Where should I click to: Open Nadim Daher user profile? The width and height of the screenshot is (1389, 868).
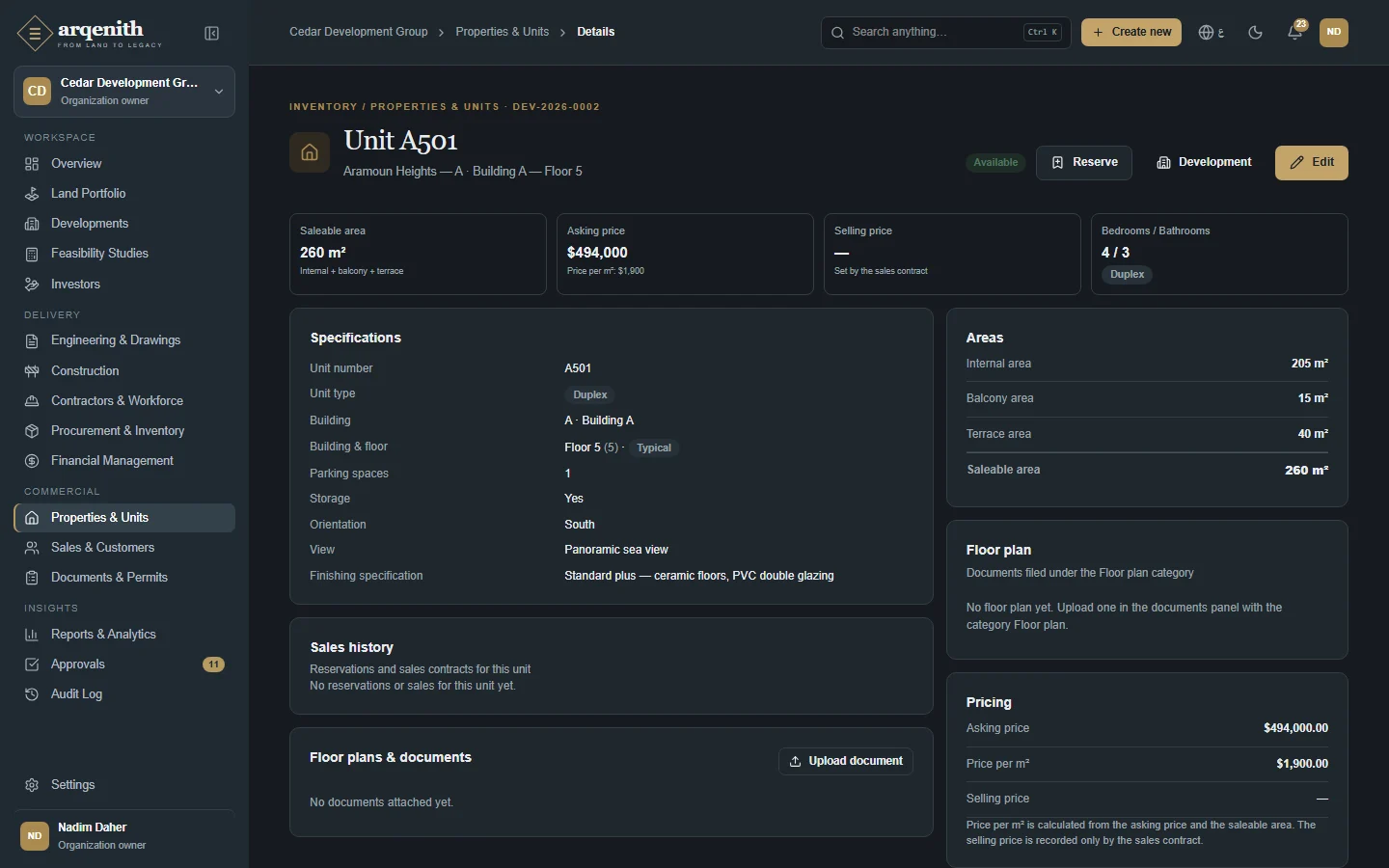tap(124, 836)
